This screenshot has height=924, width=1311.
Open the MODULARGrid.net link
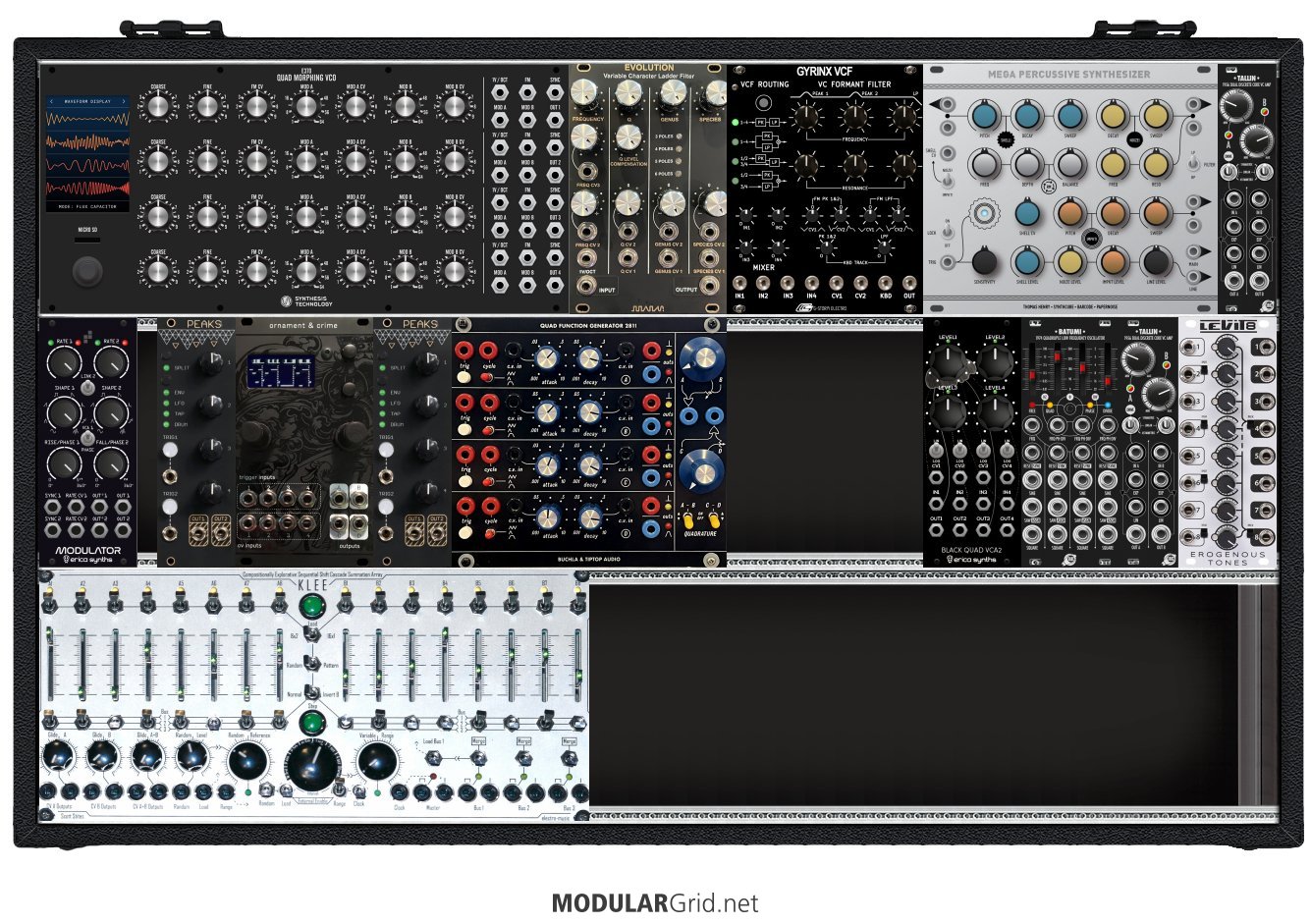655,902
